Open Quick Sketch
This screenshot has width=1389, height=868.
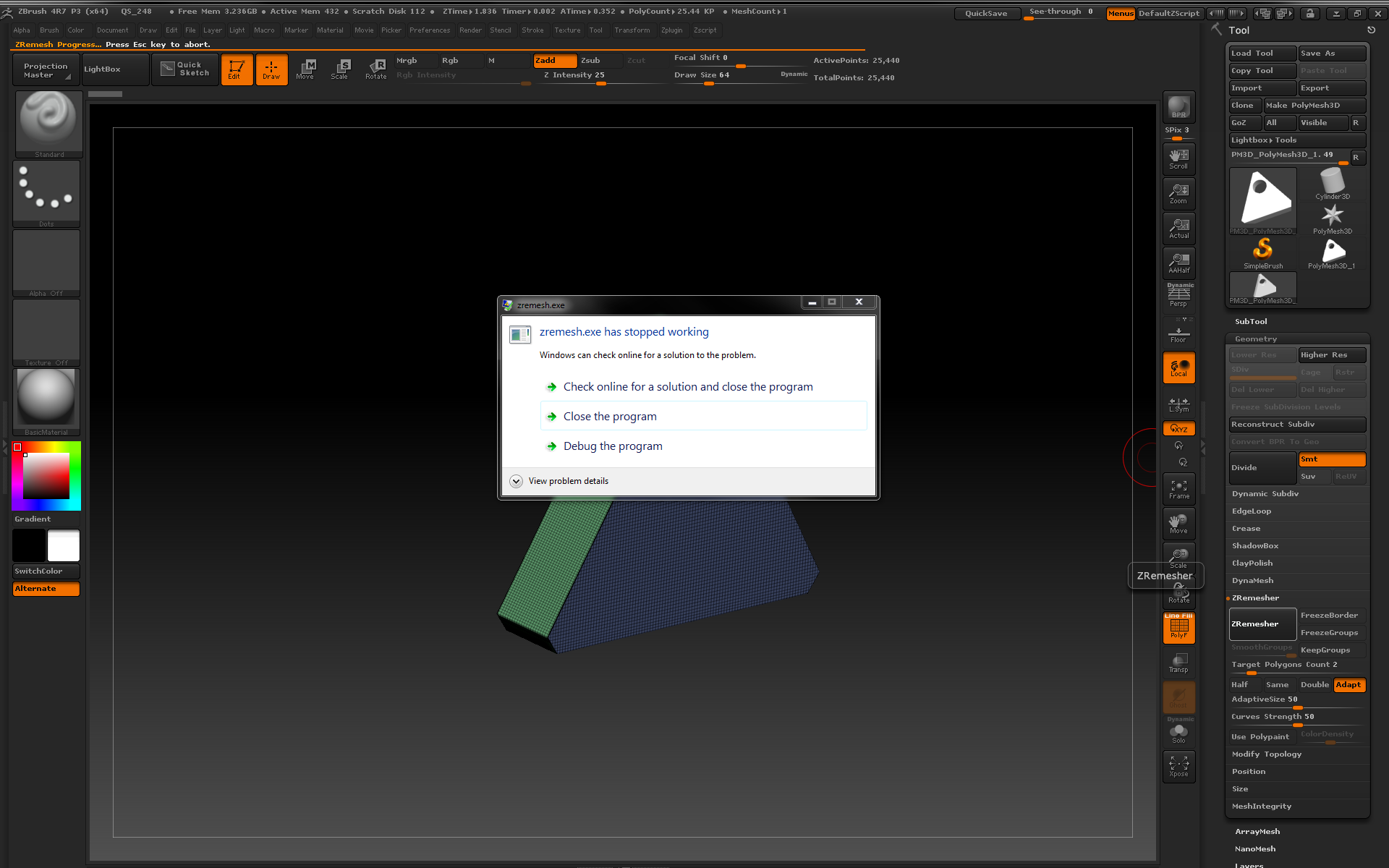click(185, 69)
